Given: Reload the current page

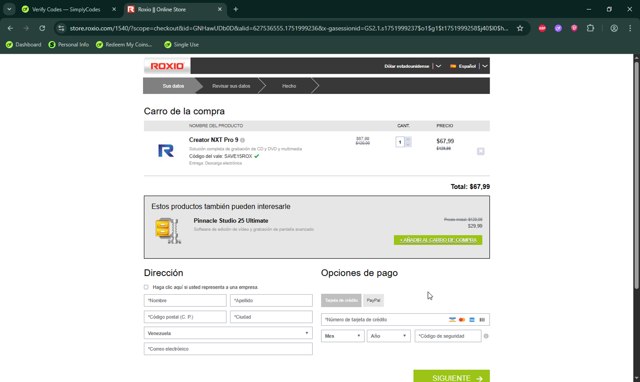Looking at the screenshot, I should pyautogui.click(x=42, y=28).
